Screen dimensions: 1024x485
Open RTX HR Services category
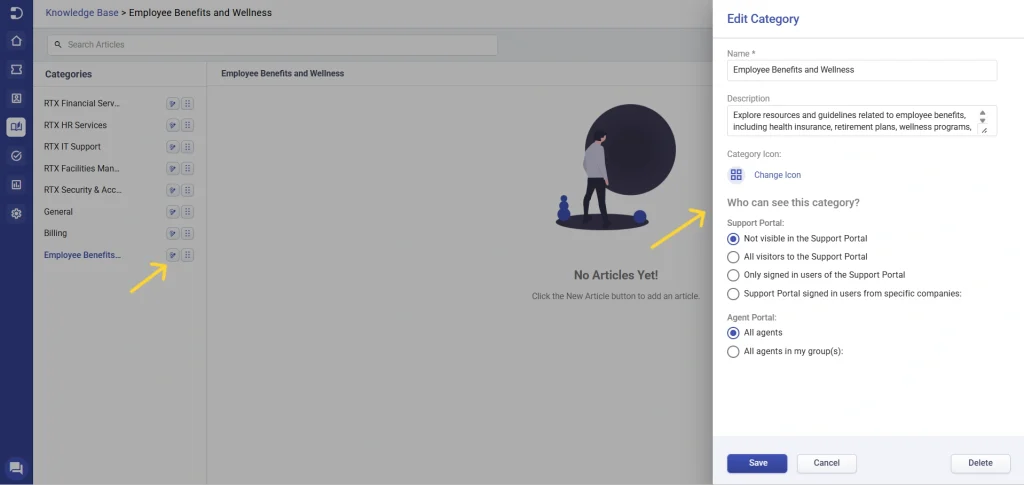[x=75, y=125]
